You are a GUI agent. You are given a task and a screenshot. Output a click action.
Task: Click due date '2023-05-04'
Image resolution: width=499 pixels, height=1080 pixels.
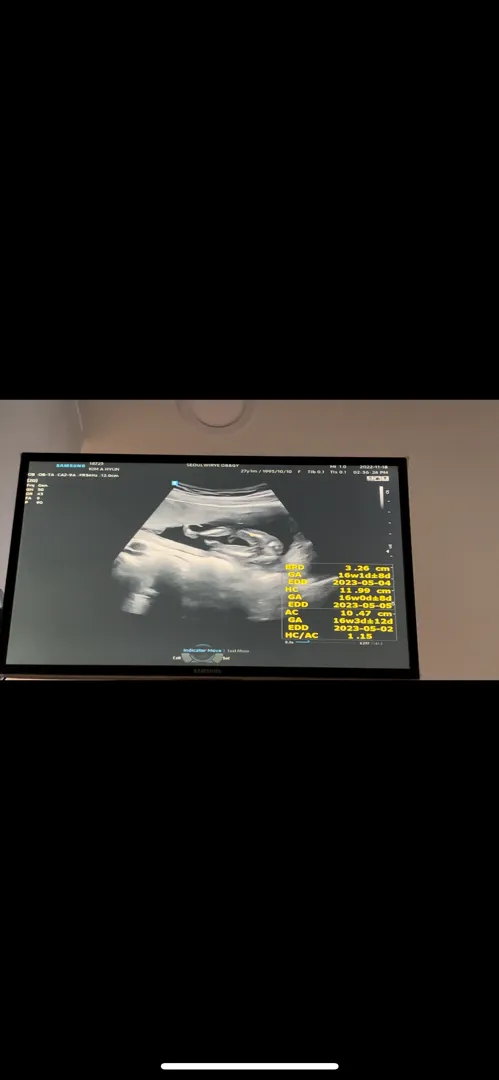[x=363, y=583]
